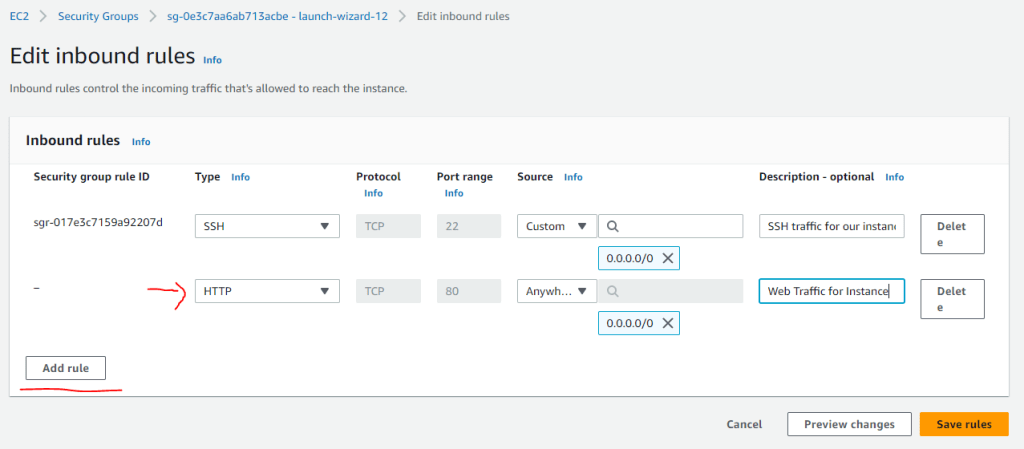Click Save rules button
The image size is (1024, 449).
coord(964,424)
